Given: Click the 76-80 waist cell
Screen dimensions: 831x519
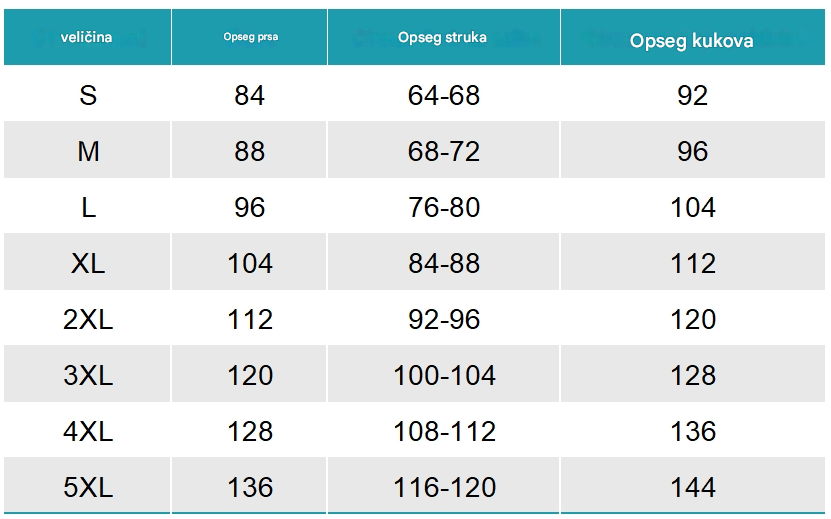Looking at the screenshot, I should [x=444, y=206].
